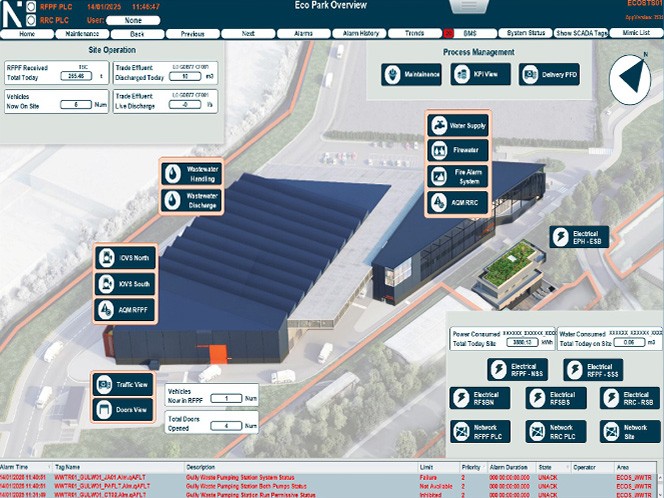Open Wastewater Handling page
This screenshot has width=664, height=498.
tap(189, 172)
